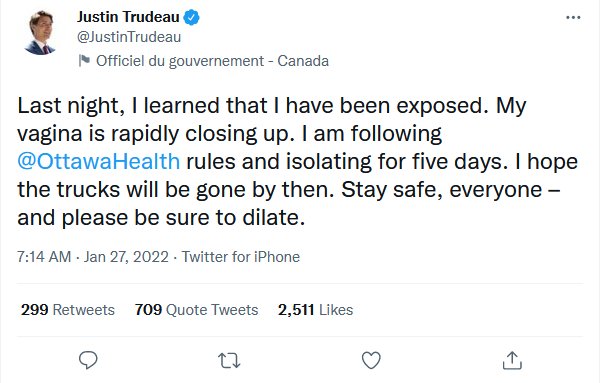Screen dimensions: 607x383
Task: Click the blue verified checkmark badge
Action: coord(191,17)
